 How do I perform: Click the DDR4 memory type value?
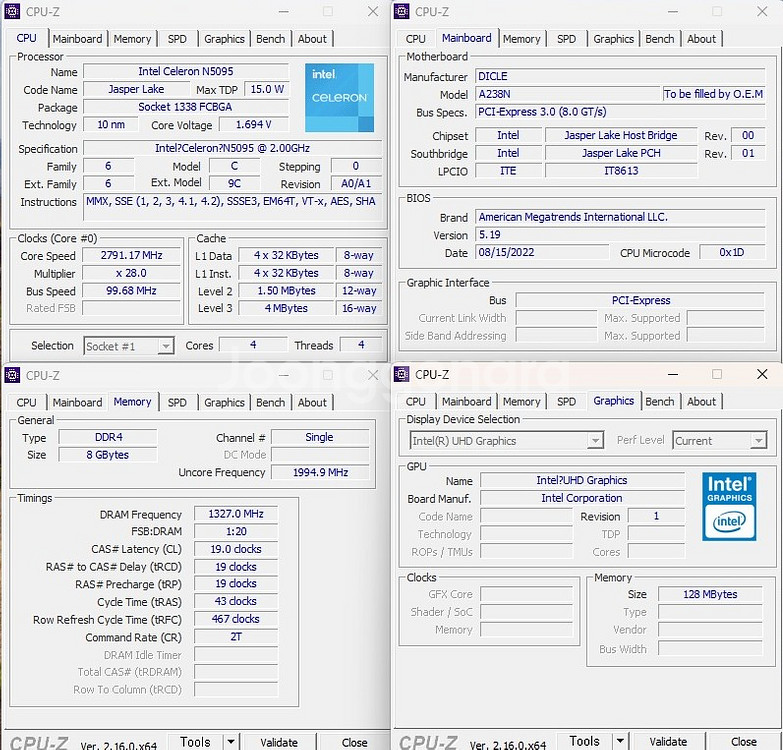[x=108, y=437]
